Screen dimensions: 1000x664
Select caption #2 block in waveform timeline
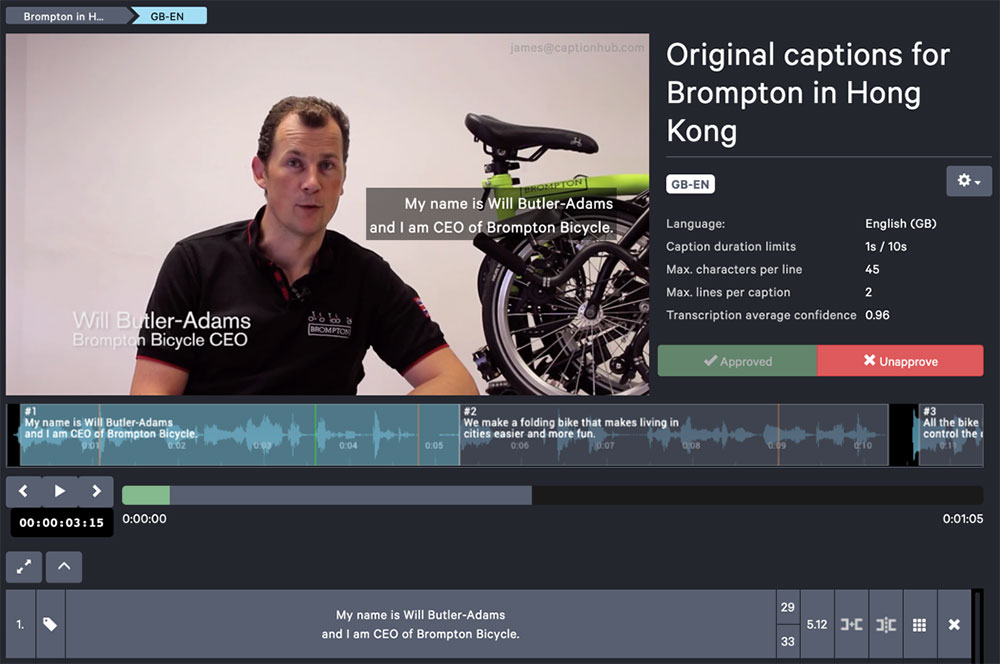[673, 434]
